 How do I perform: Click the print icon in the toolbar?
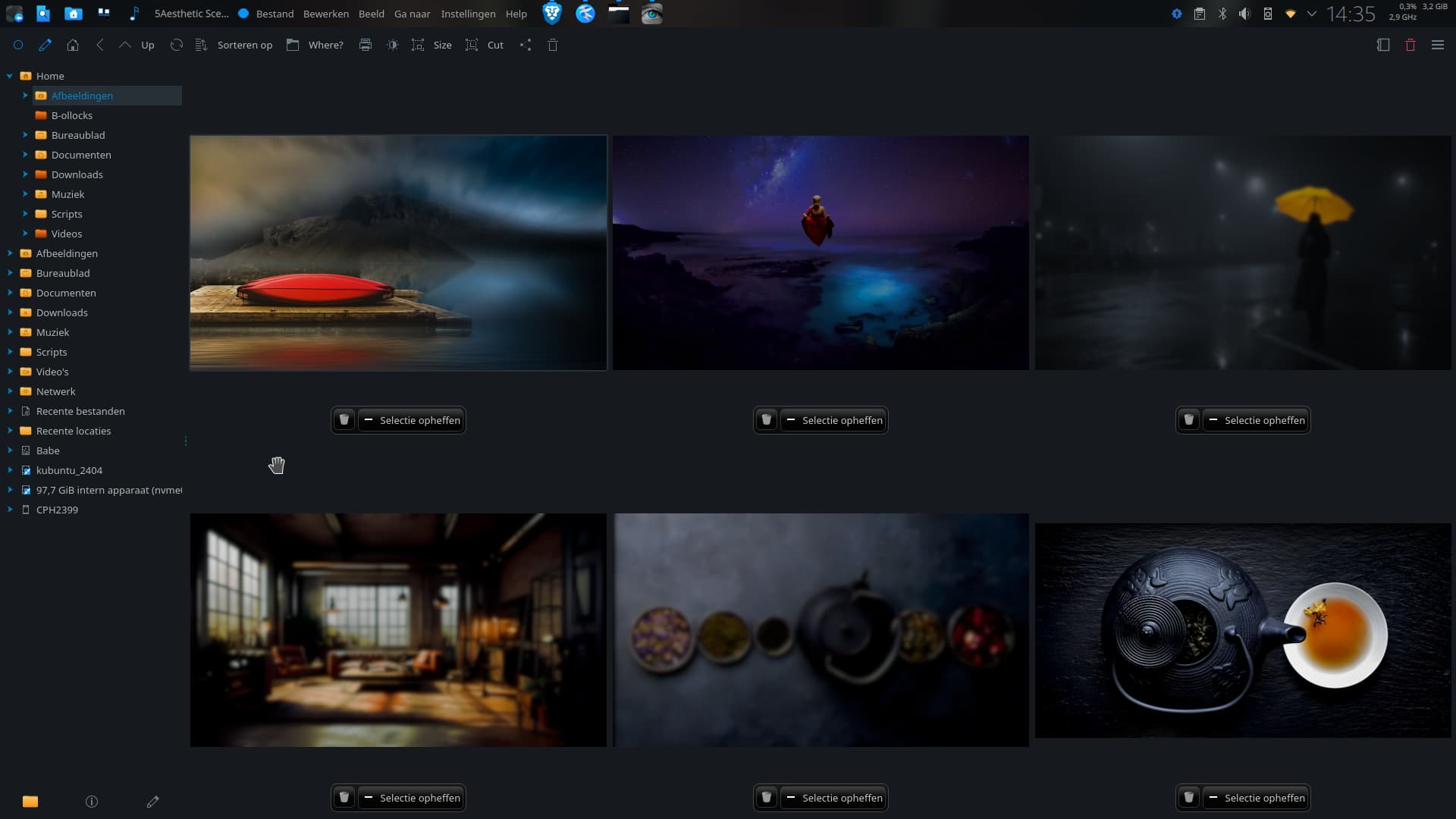pos(366,45)
